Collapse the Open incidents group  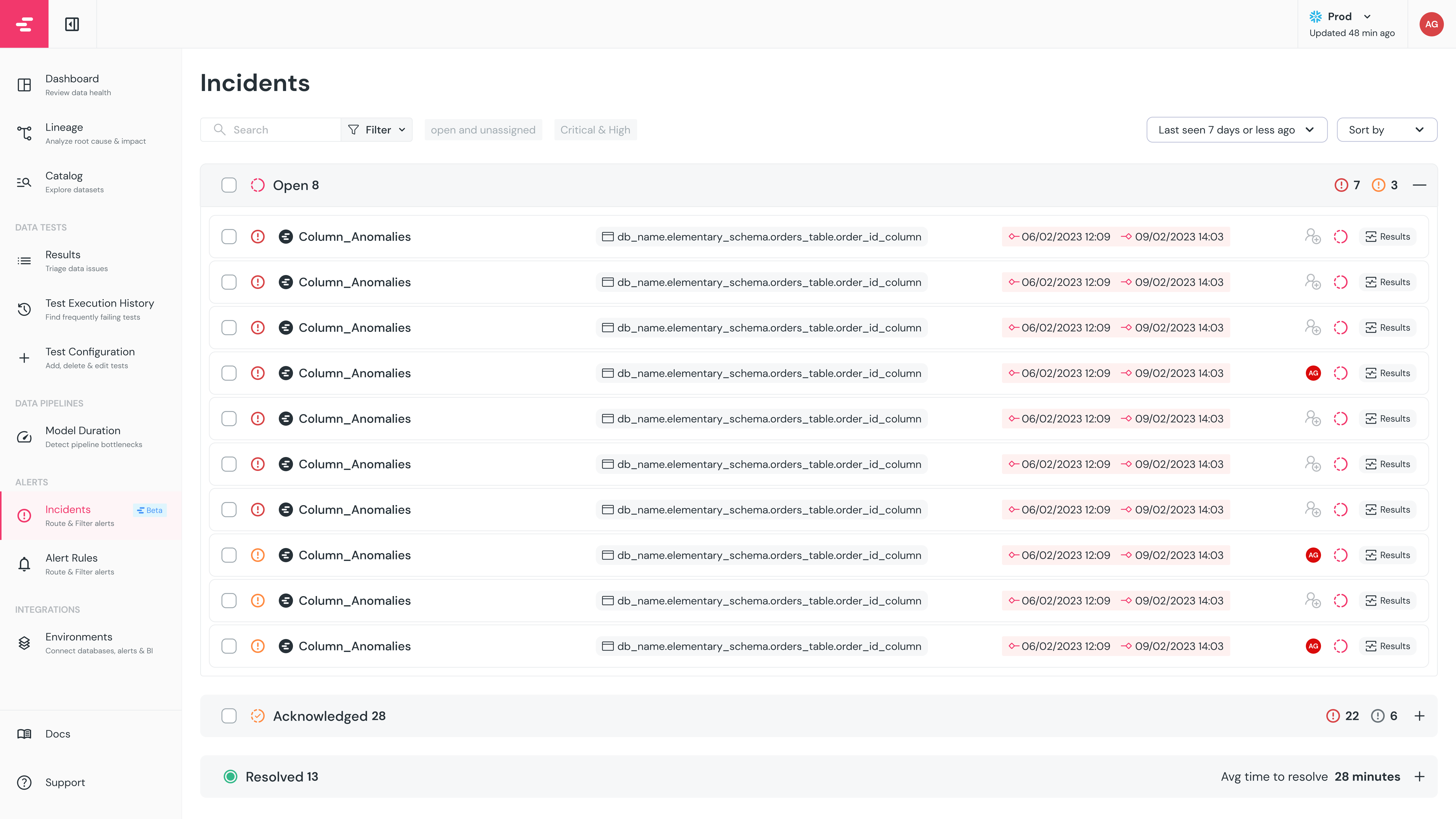click(1419, 185)
